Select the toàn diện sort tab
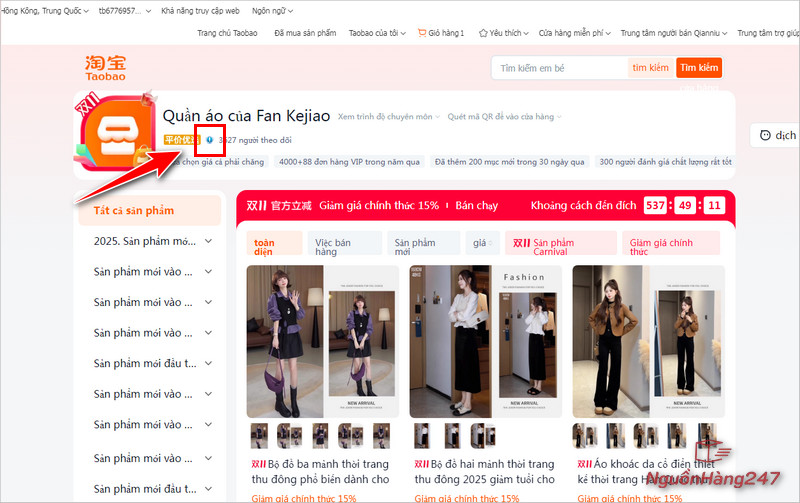Viewport: 800px width, 503px height. 274,243
